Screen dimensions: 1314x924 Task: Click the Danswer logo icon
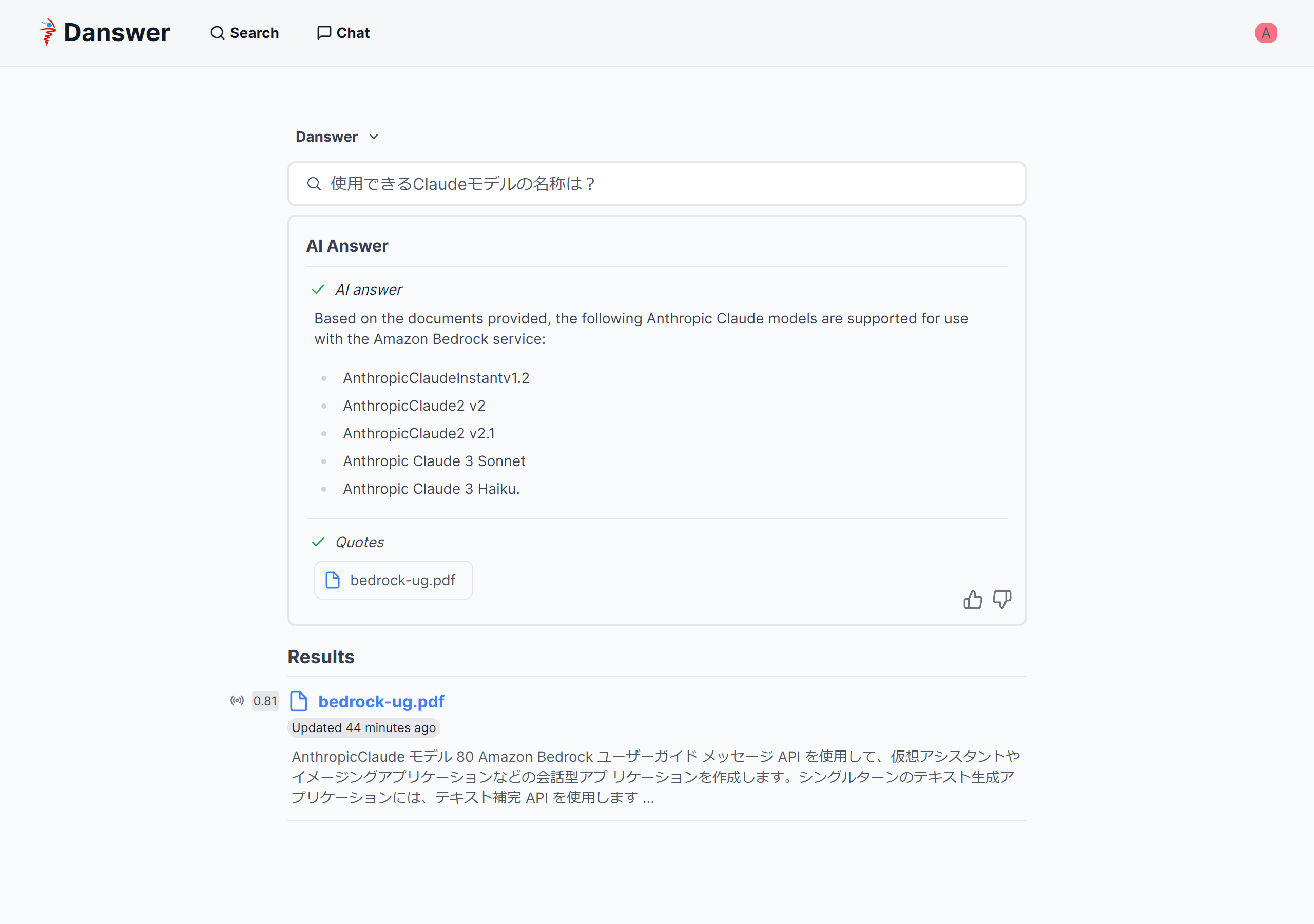48,32
